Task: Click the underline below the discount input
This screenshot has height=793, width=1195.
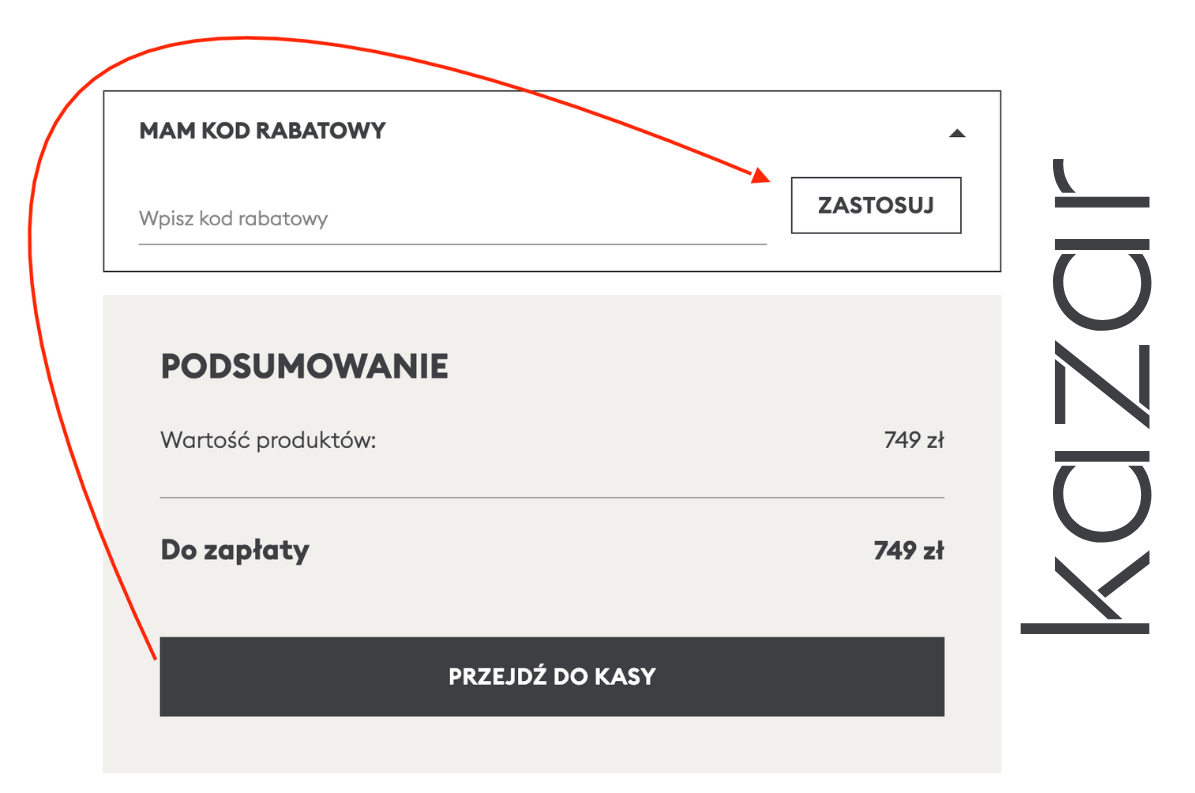Action: point(452,243)
